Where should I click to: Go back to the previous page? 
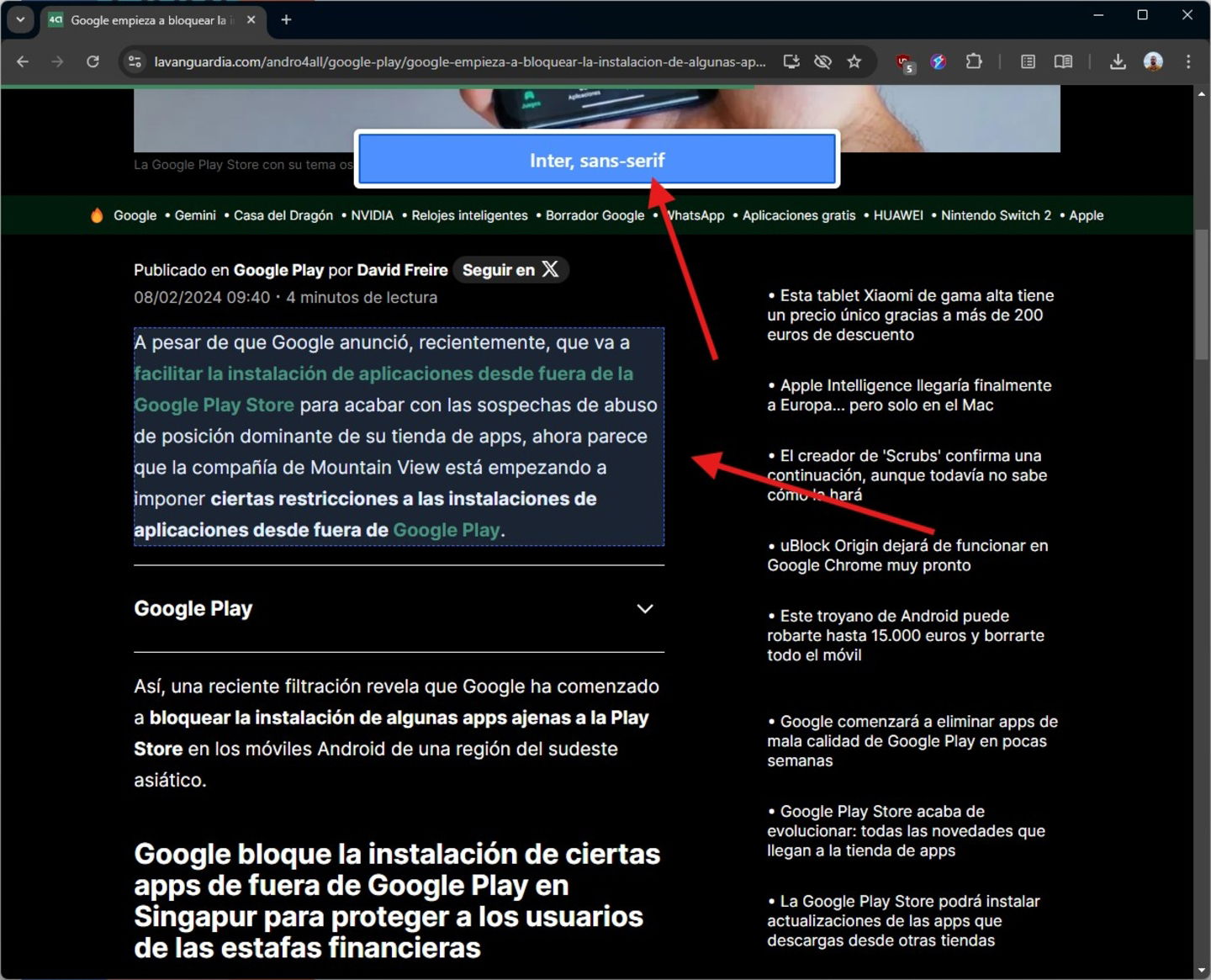pos(23,61)
